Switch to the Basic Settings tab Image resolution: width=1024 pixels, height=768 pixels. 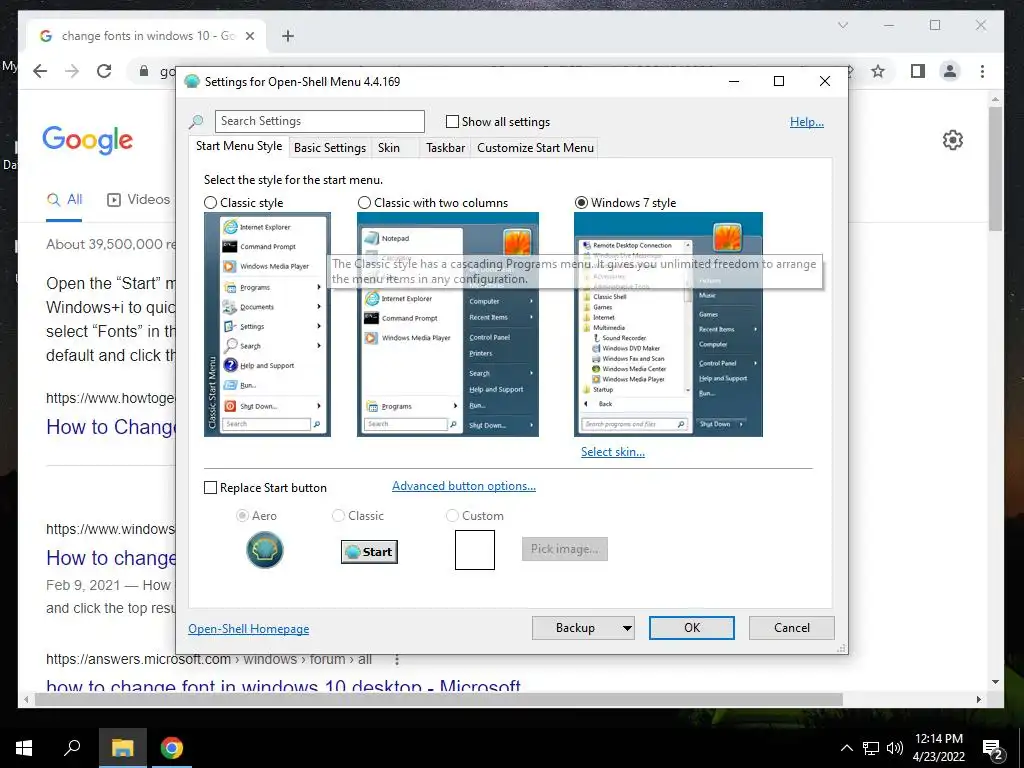click(x=330, y=148)
